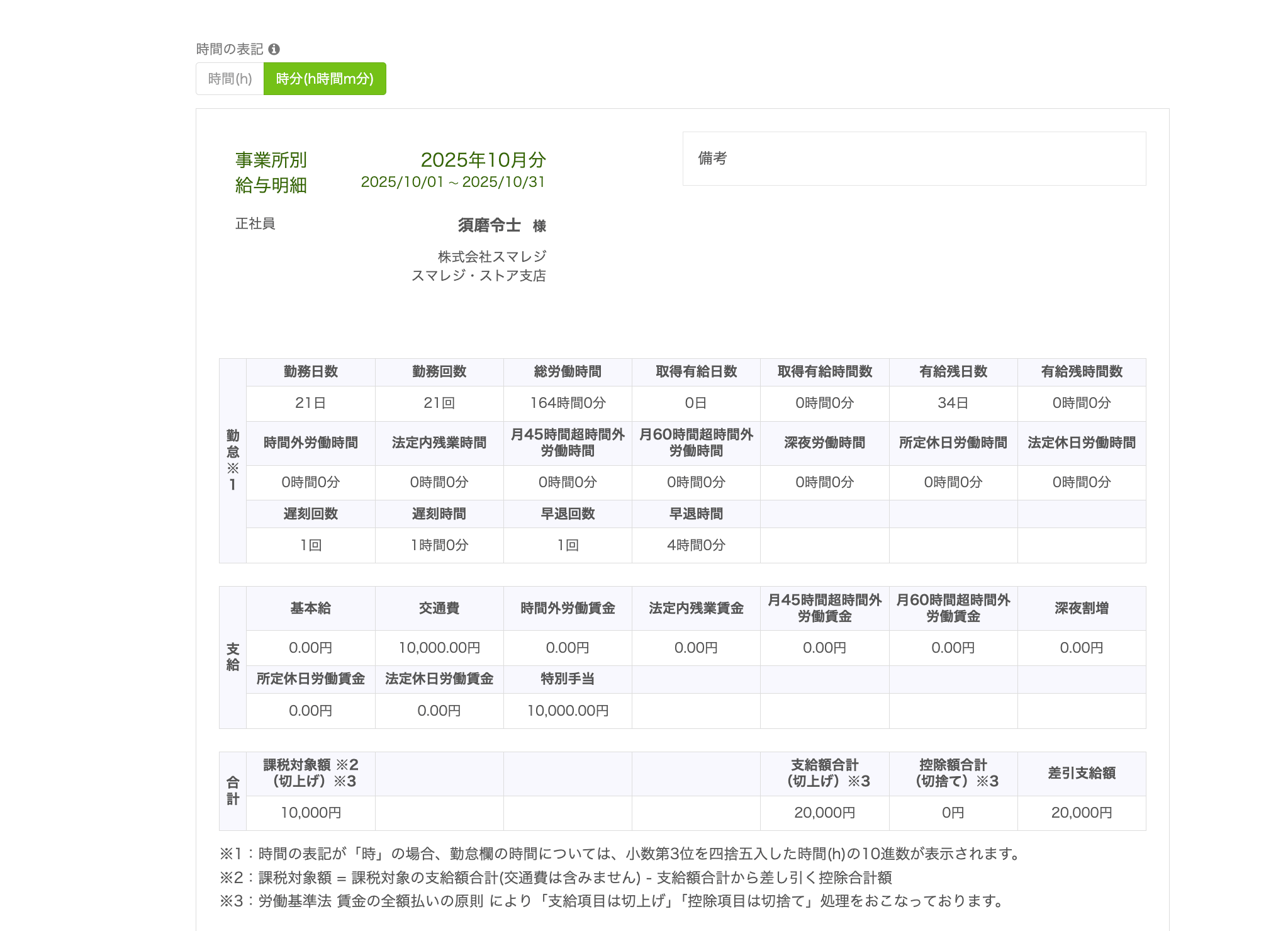Click the employee name 須磨令士
This screenshot has height=931, width=1288.
(489, 225)
